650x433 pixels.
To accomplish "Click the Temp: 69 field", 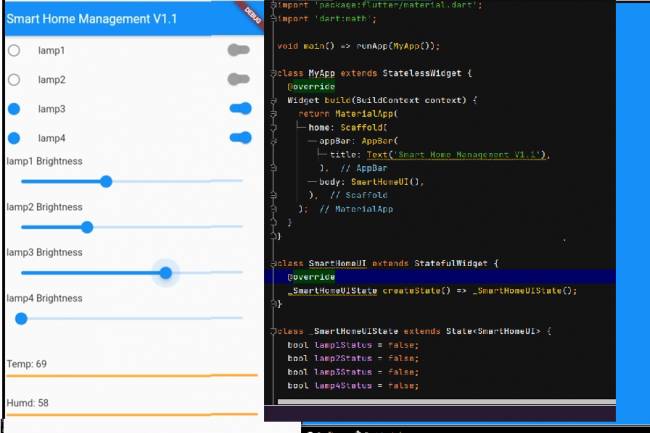I will click(130, 362).
